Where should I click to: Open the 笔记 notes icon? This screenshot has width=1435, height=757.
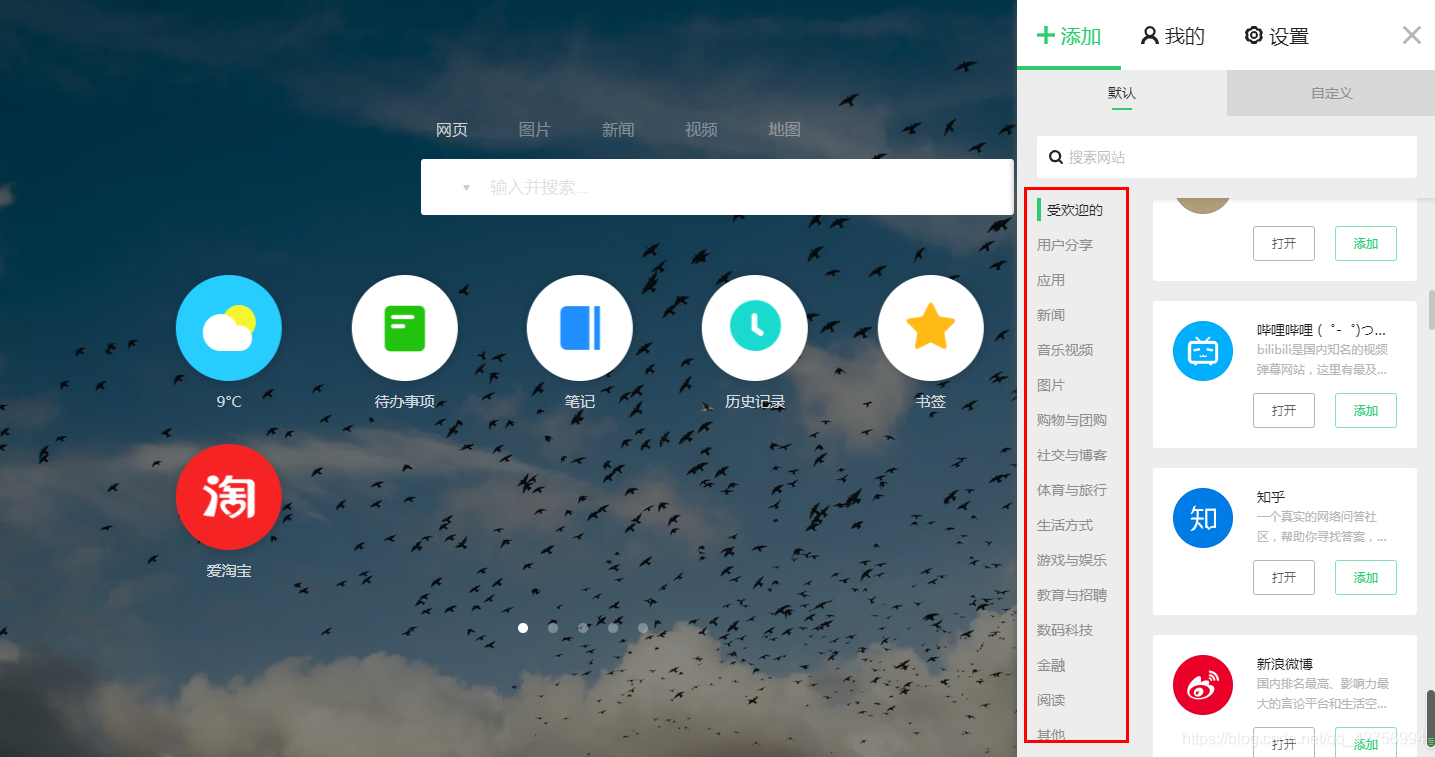[x=580, y=328]
